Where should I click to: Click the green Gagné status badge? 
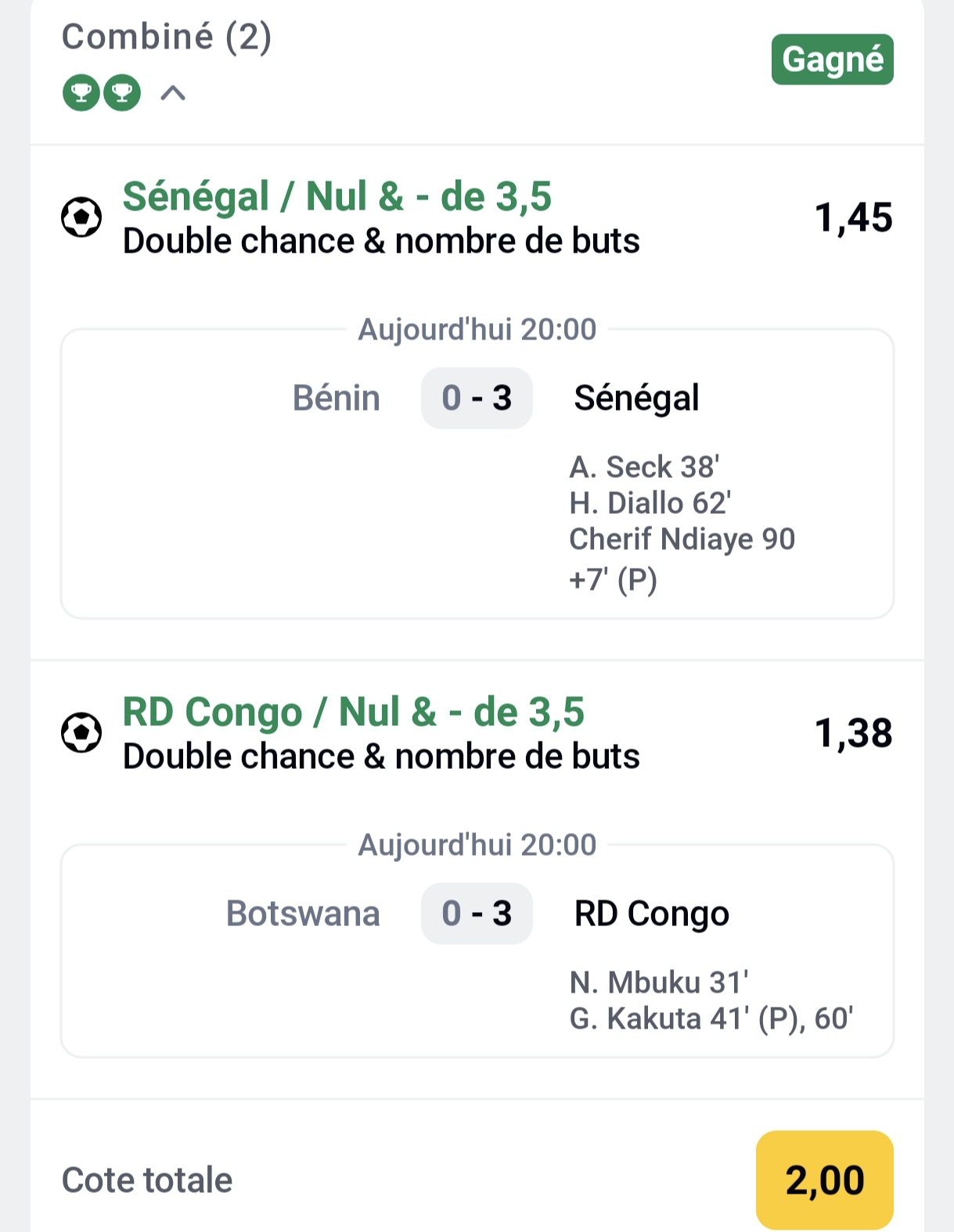pyautogui.click(x=832, y=59)
